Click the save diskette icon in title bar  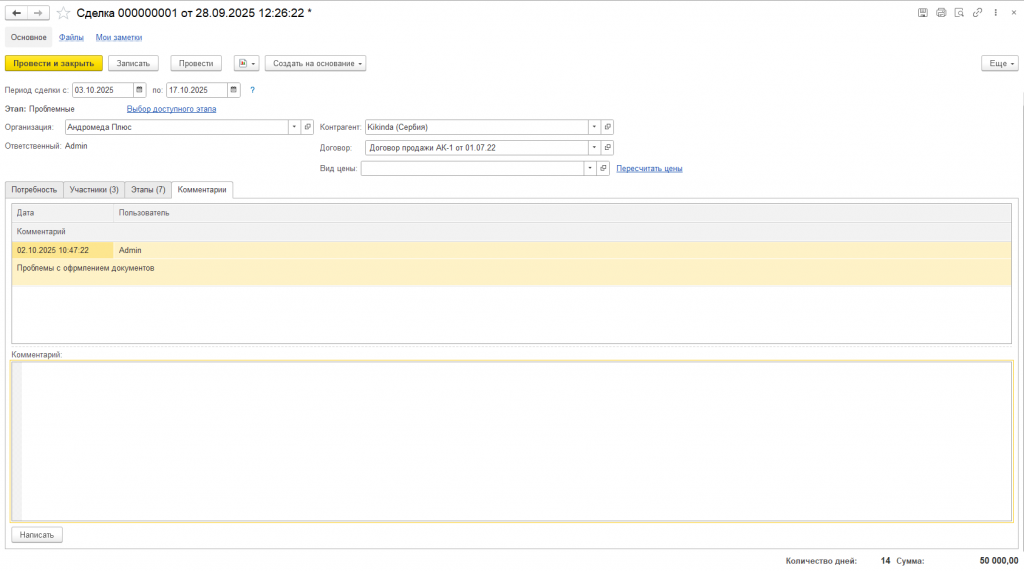(x=923, y=12)
